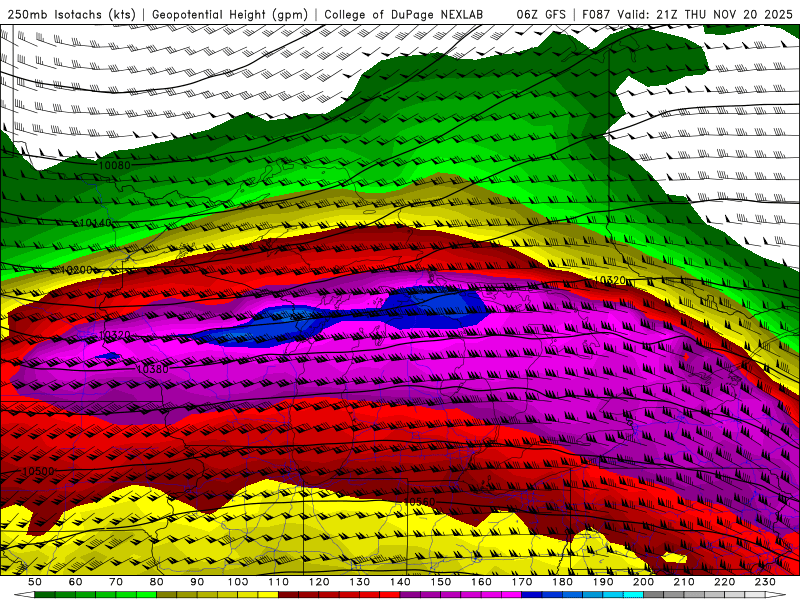Screen dimensions: 800x600
Task: Click the 220 knots scale label
Action: pyautogui.click(x=724, y=582)
